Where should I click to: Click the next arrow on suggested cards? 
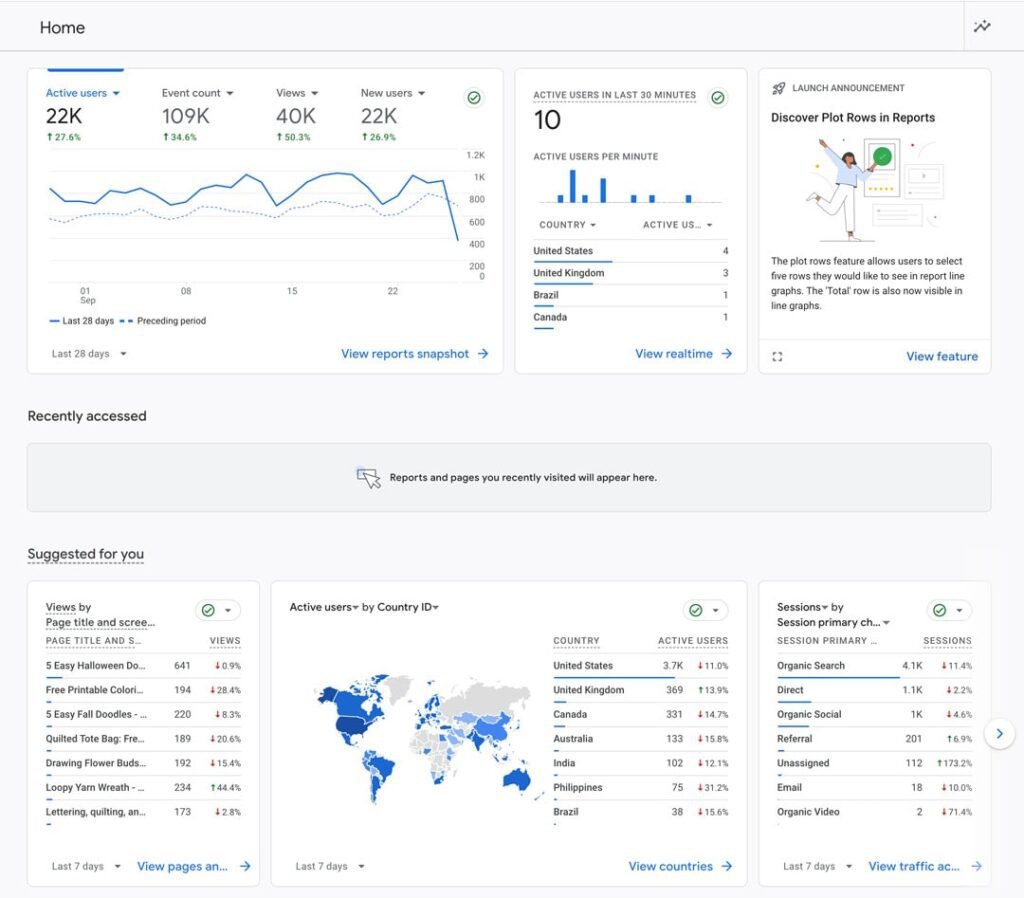coord(999,733)
